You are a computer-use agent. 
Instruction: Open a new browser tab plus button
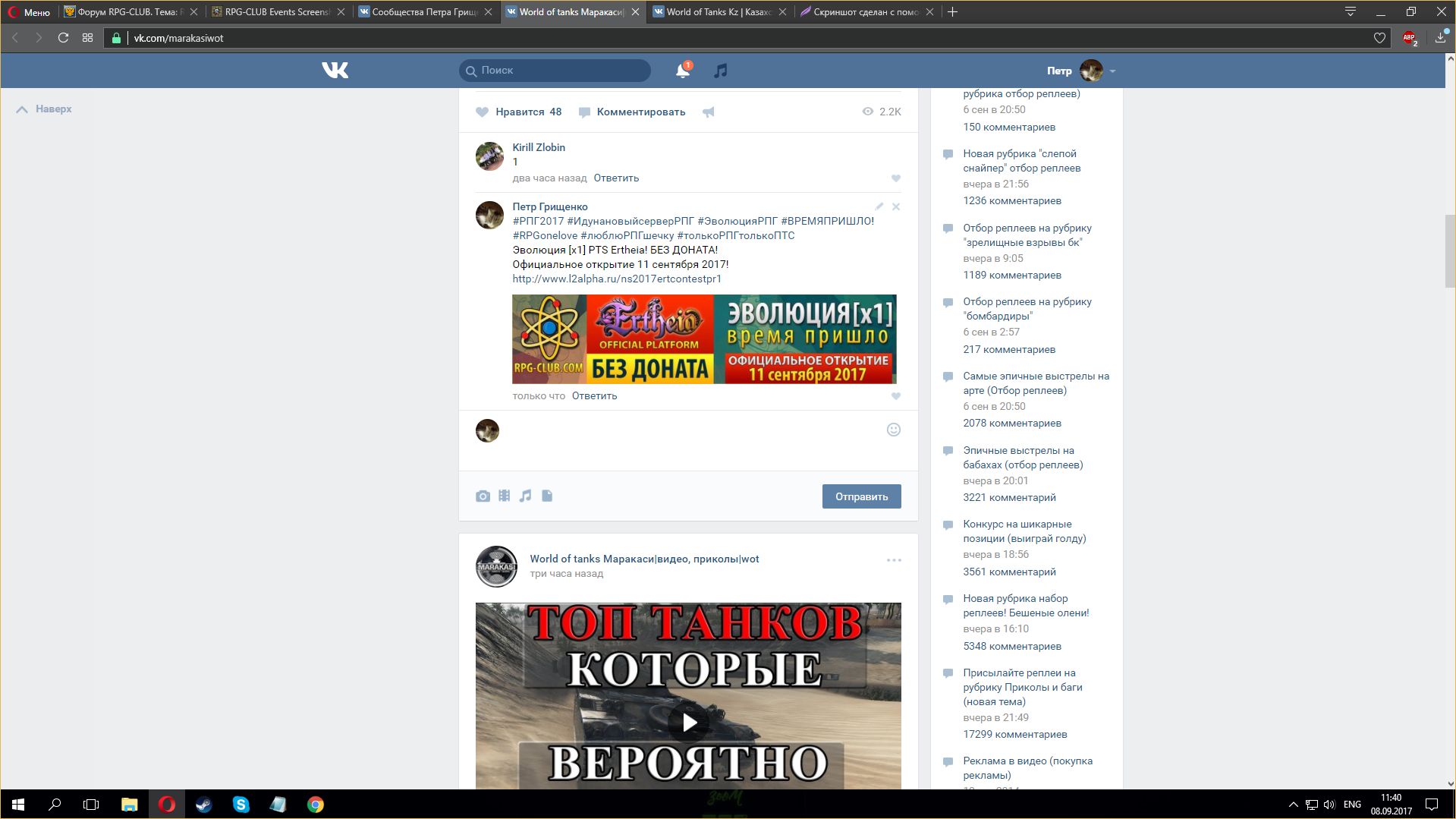(953, 12)
